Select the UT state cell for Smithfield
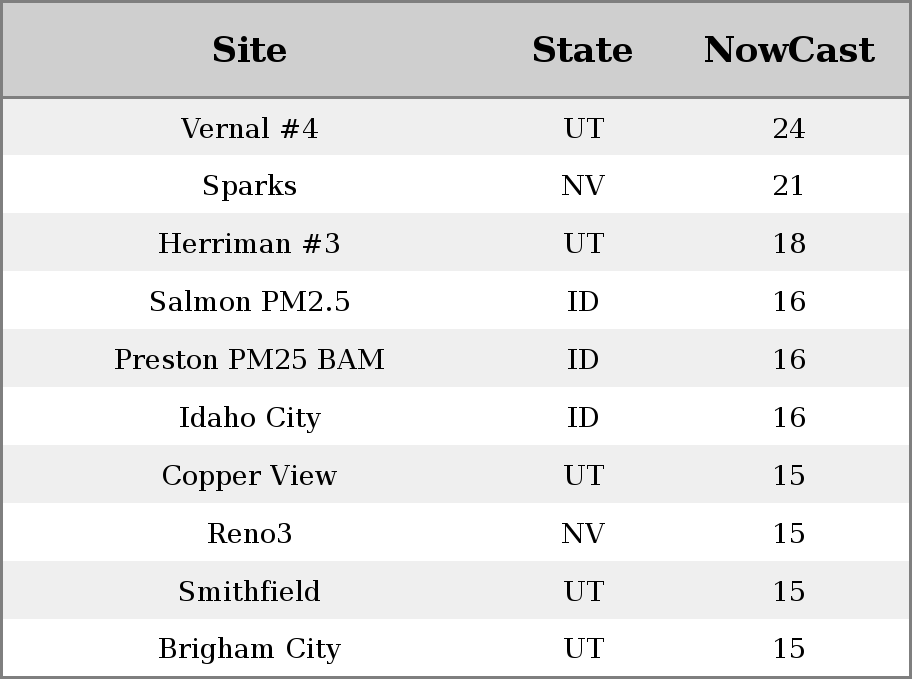This screenshot has width=912, height=679. 582,591
